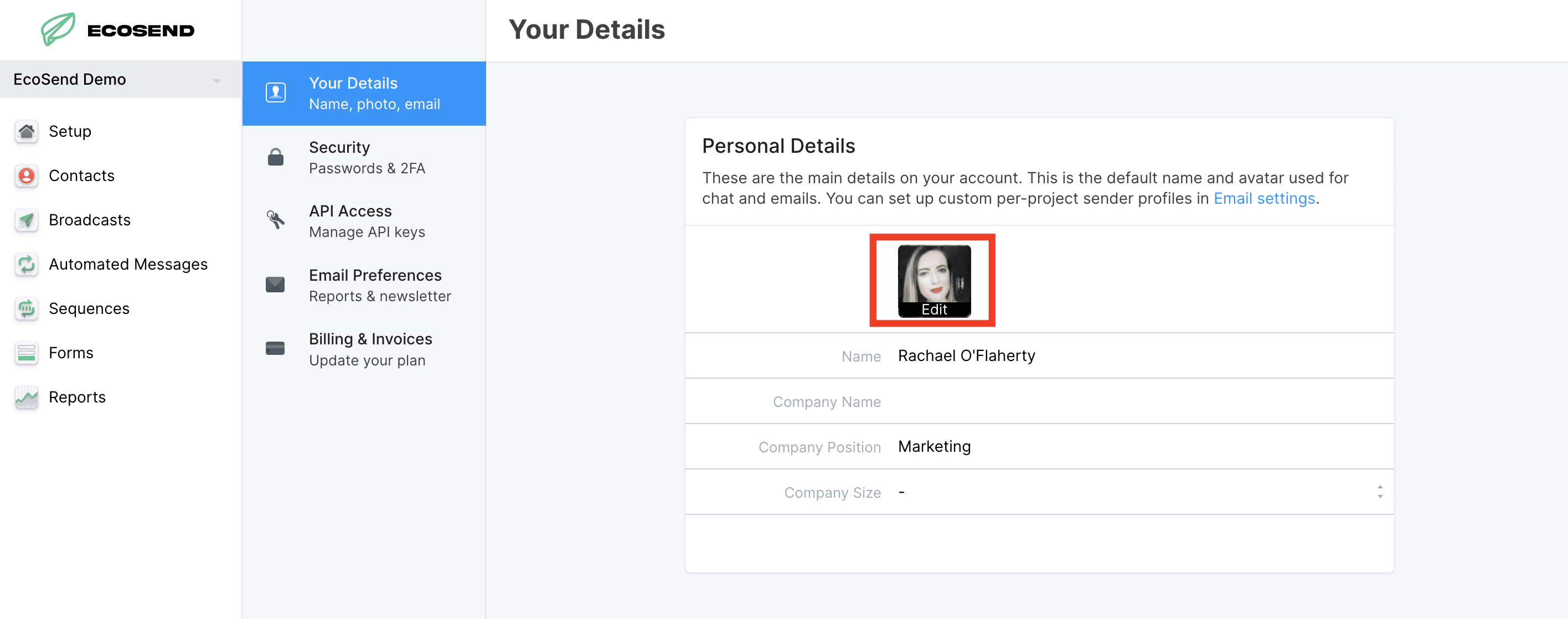Click the Forms icon in sidebar
The width and height of the screenshot is (1568, 619).
click(26, 353)
